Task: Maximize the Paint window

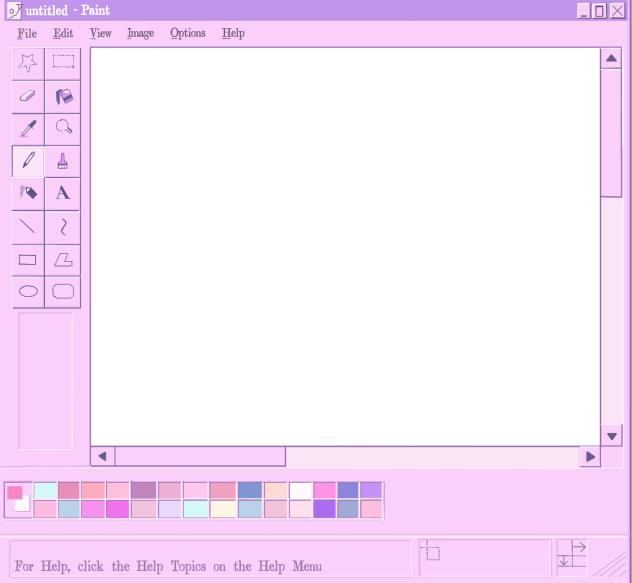Action: [x=600, y=11]
